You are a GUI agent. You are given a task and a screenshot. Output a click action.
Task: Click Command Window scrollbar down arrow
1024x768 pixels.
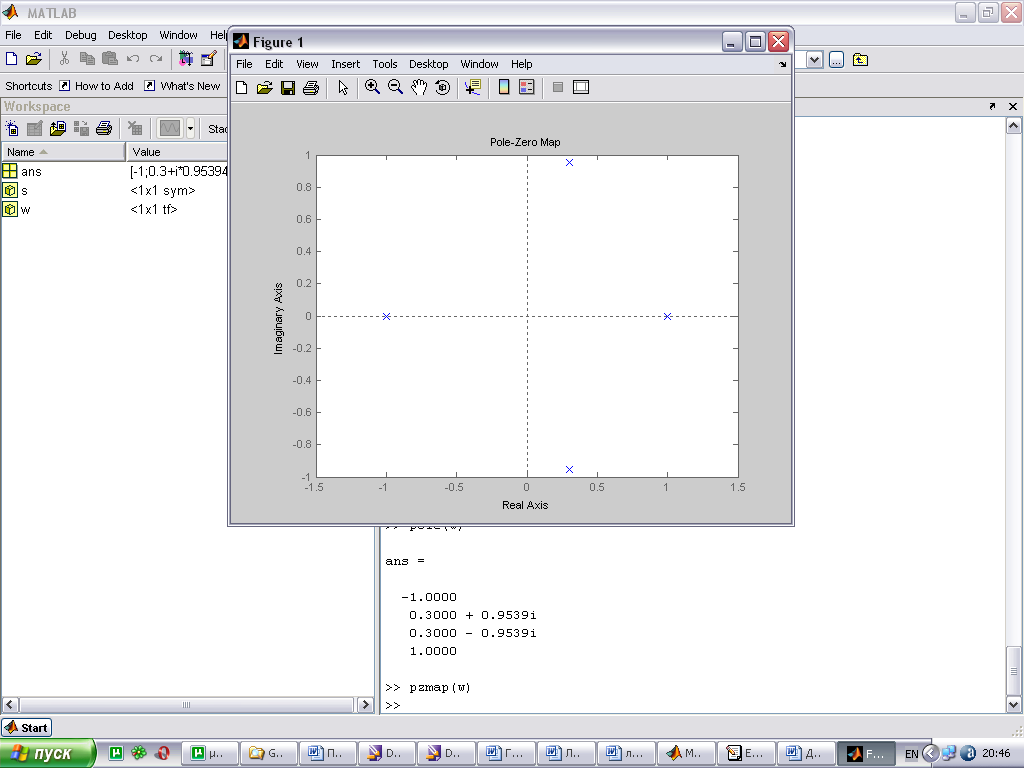(x=1014, y=704)
